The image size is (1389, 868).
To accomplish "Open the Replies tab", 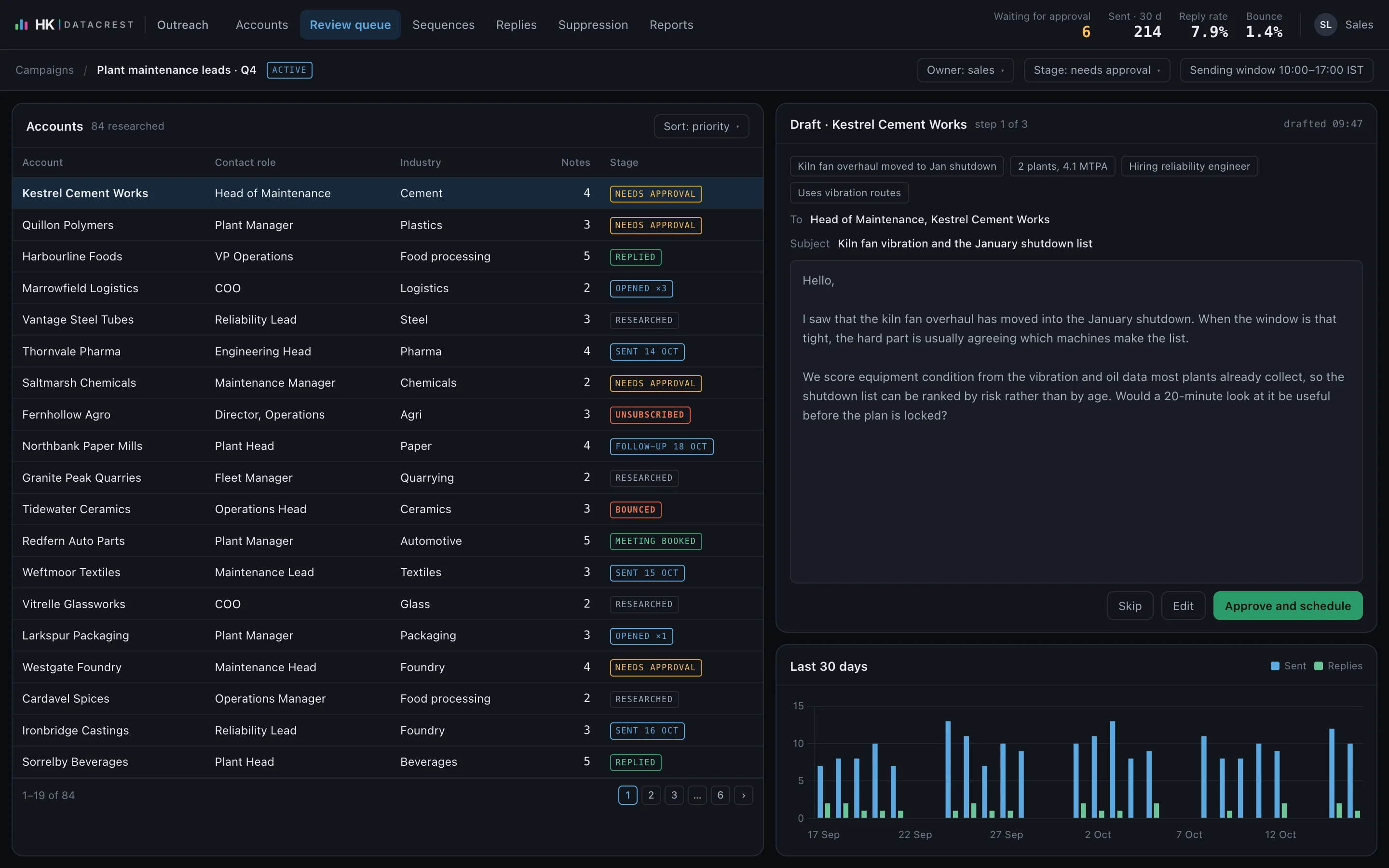I will point(516,25).
